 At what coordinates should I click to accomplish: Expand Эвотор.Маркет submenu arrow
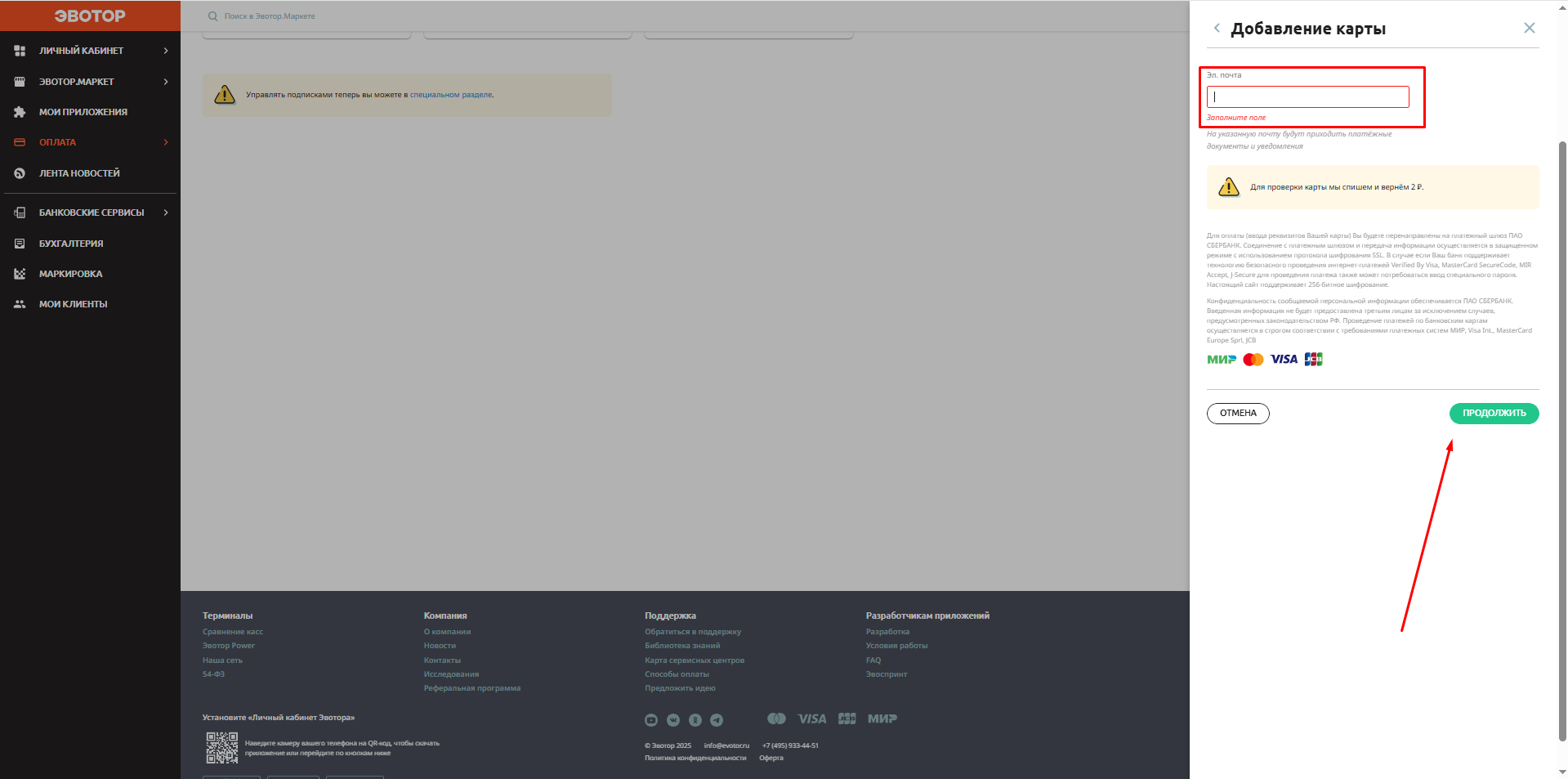click(166, 82)
